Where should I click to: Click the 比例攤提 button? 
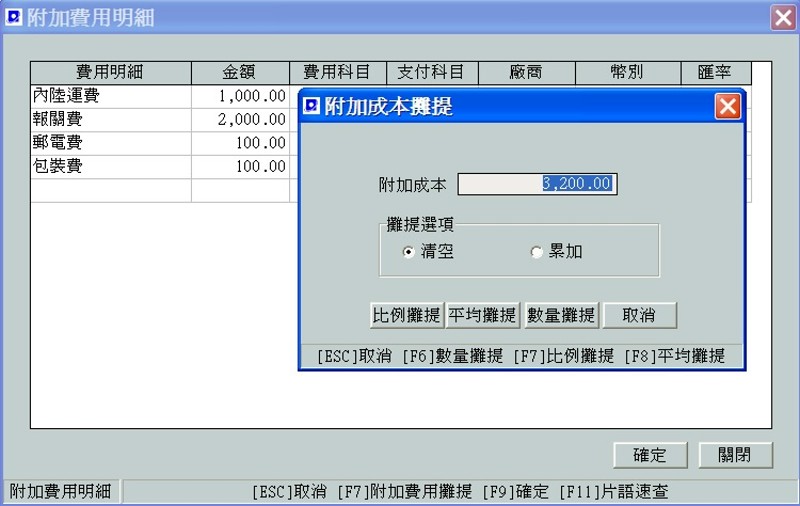[x=407, y=315]
